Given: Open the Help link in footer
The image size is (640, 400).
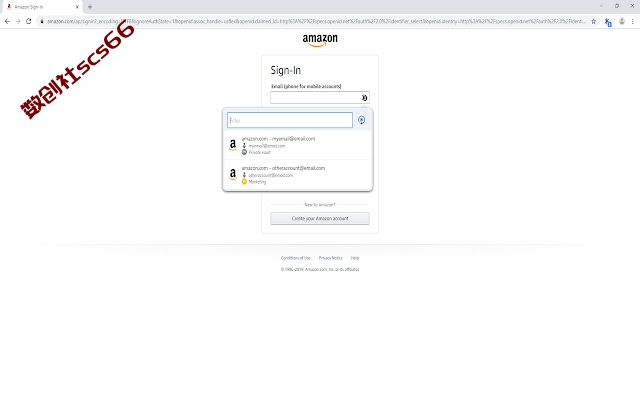Looking at the screenshot, I should pos(355,258).
